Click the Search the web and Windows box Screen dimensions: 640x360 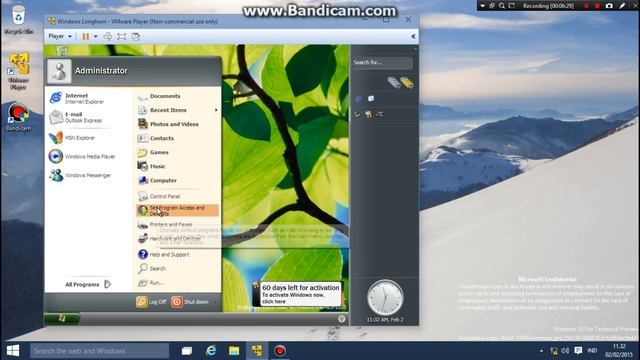coord(100,351)
